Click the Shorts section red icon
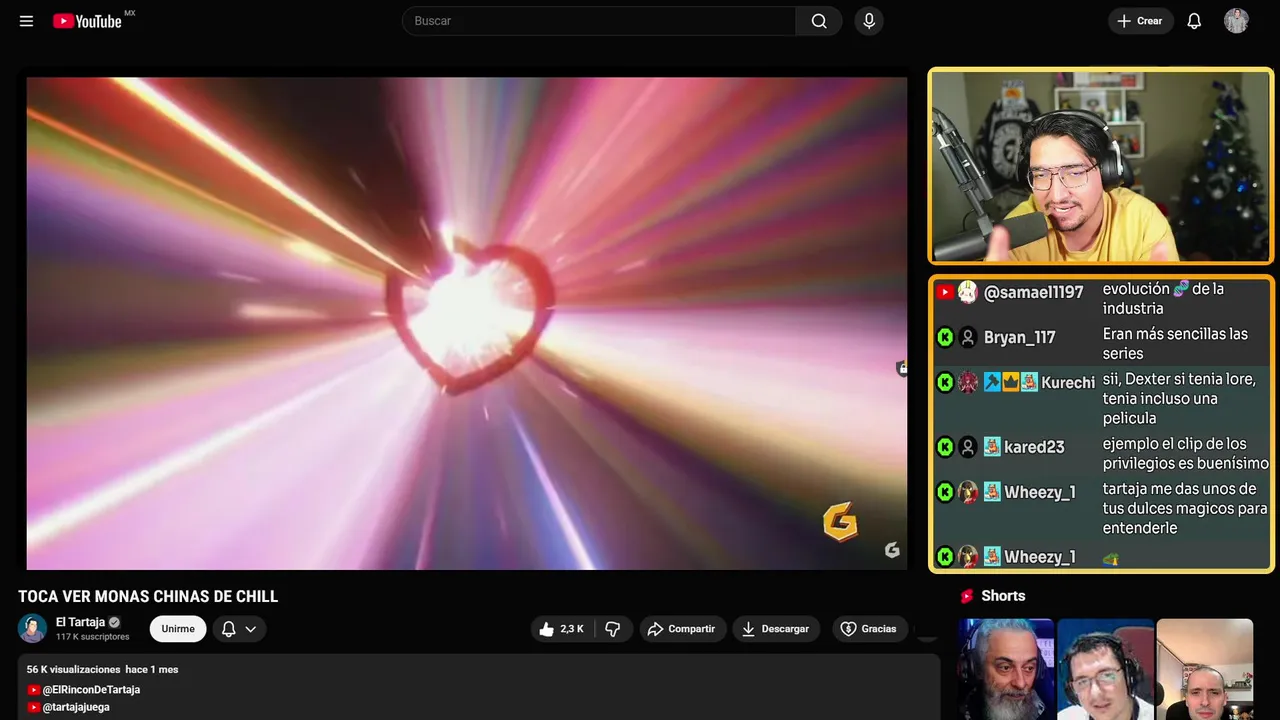The height and width of the screenshot is (720, 1280). 967,596
